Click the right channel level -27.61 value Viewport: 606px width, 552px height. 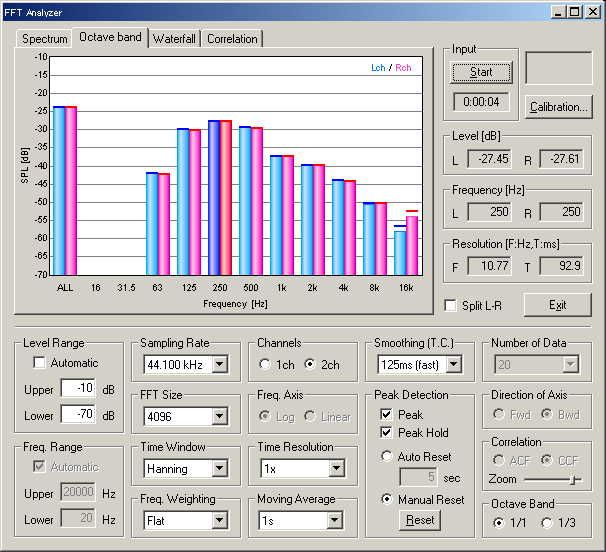click(561, 159)
